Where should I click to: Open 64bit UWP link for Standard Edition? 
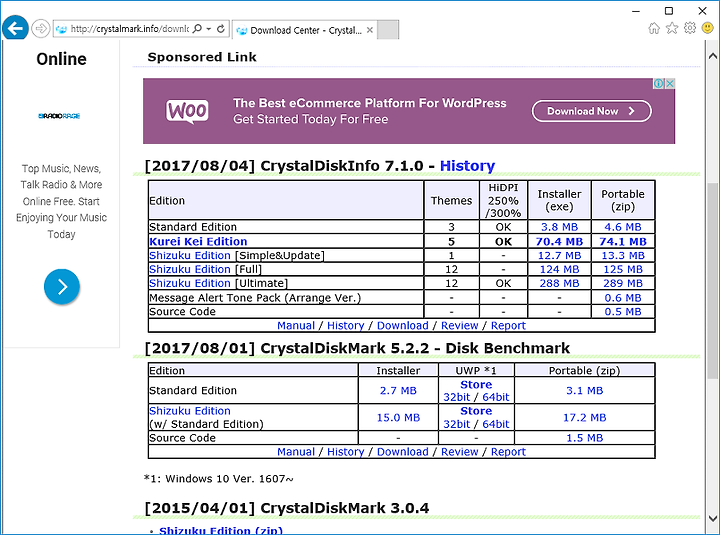[x=496, y=397]
